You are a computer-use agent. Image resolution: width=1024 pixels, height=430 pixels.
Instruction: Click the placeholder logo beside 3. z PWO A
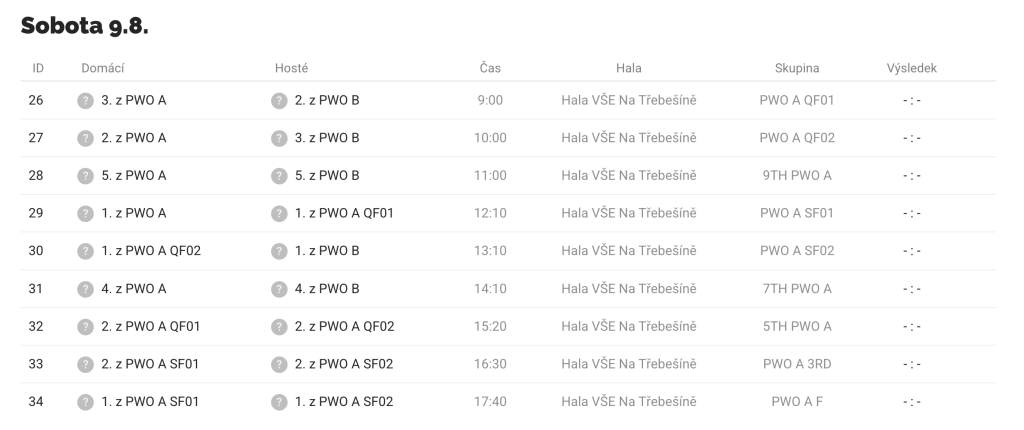click(86, 101)
